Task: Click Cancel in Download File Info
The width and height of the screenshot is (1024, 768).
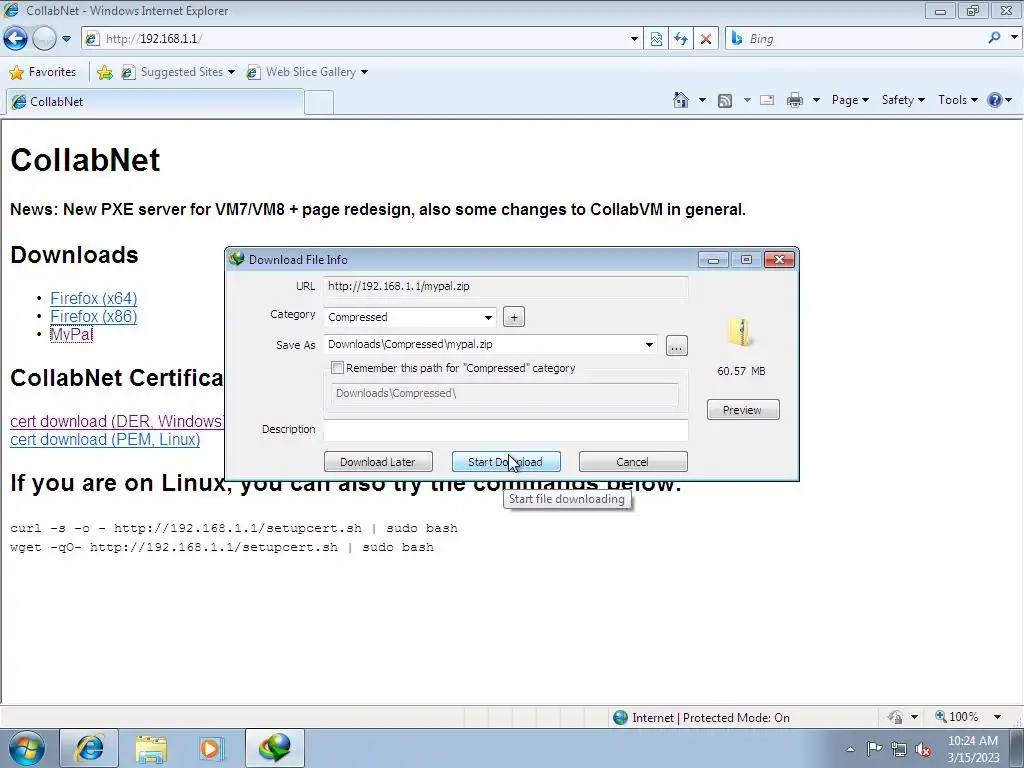Action: coord(633,462)
